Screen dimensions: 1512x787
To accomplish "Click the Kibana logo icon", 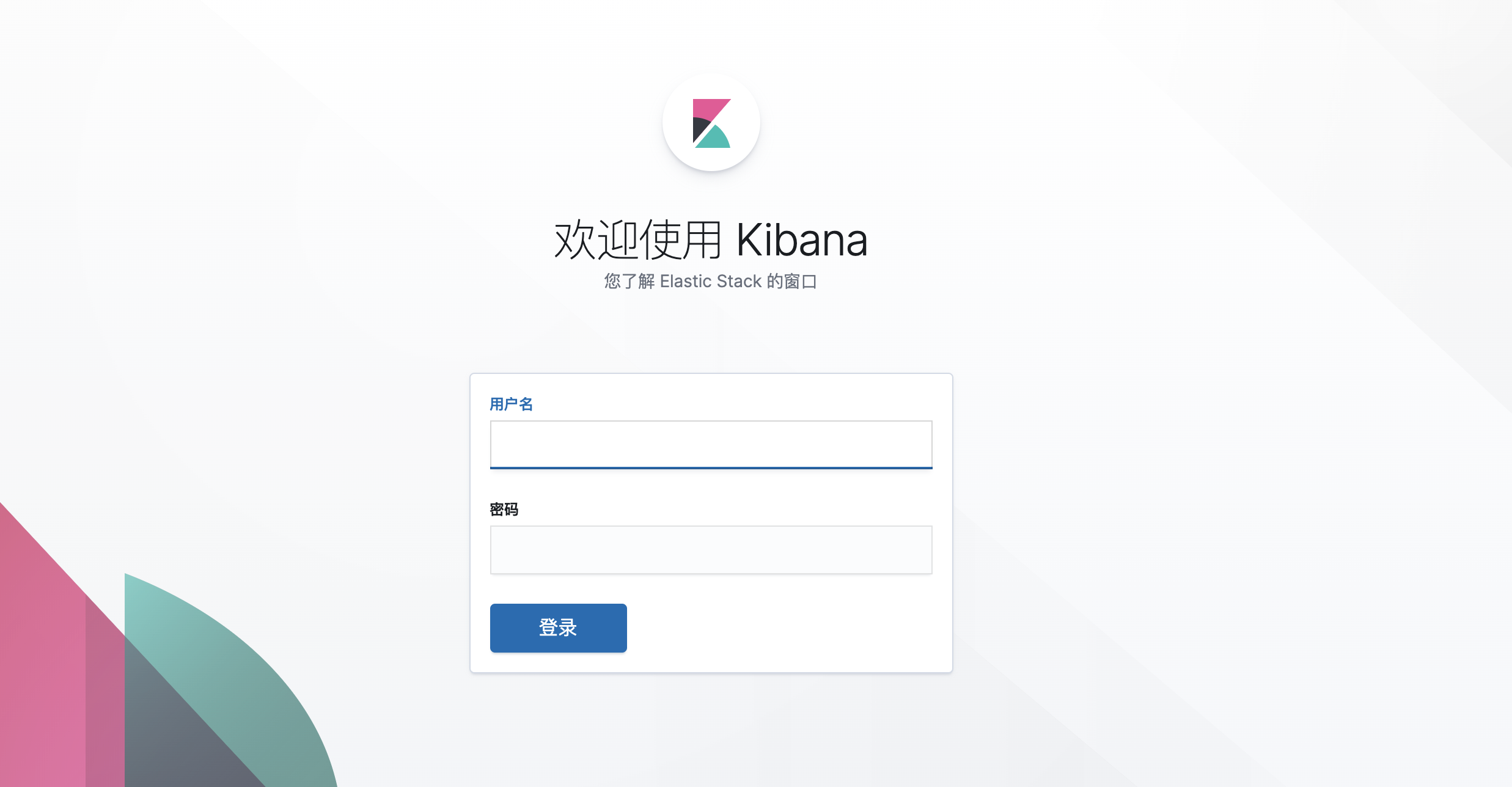I will pos(711,123).
